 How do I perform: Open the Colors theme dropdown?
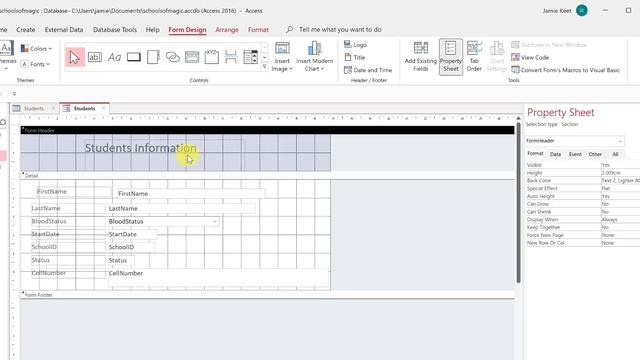[36, 49]
